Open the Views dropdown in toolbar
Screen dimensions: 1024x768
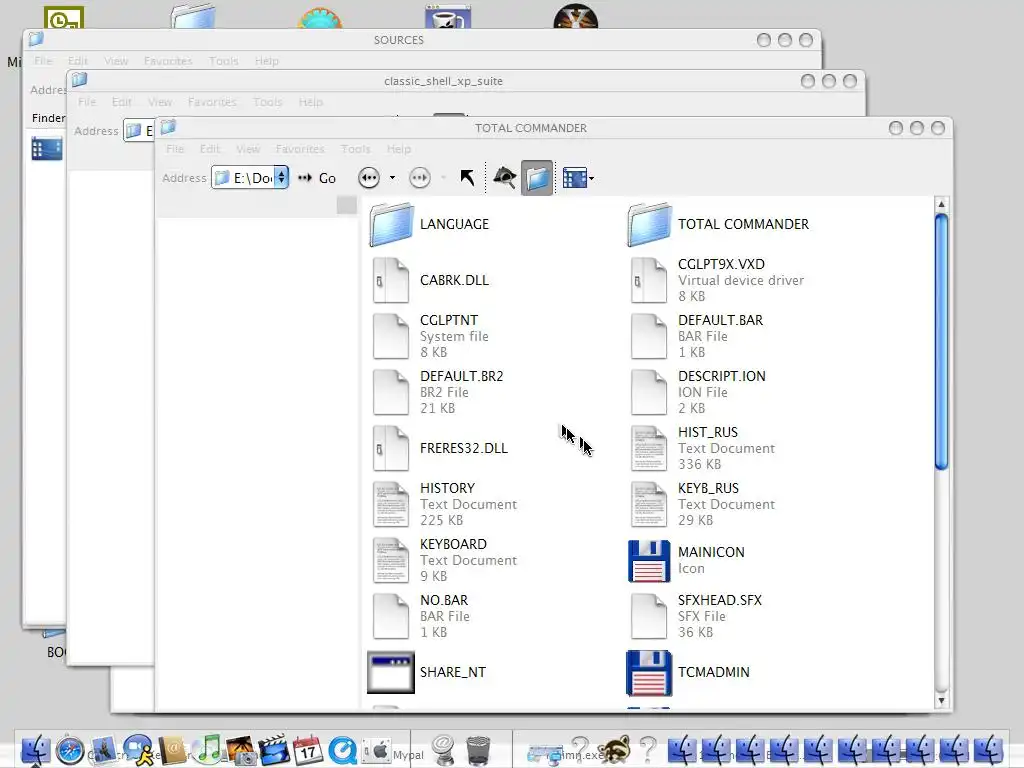578,178
